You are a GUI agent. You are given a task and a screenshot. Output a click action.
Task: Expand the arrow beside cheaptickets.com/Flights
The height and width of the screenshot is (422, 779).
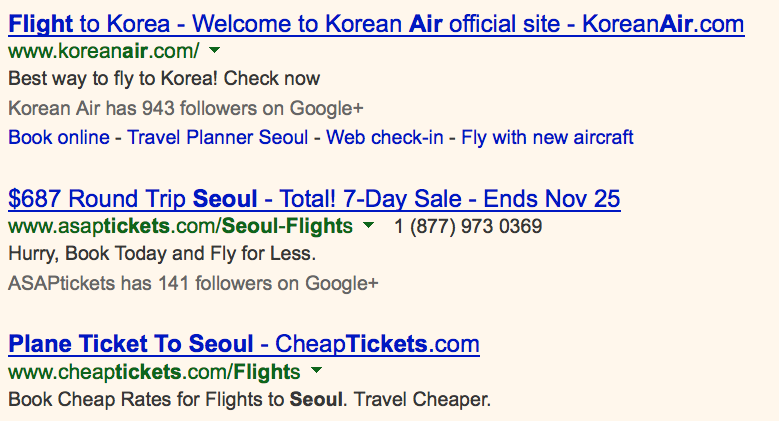coord(316,372)
